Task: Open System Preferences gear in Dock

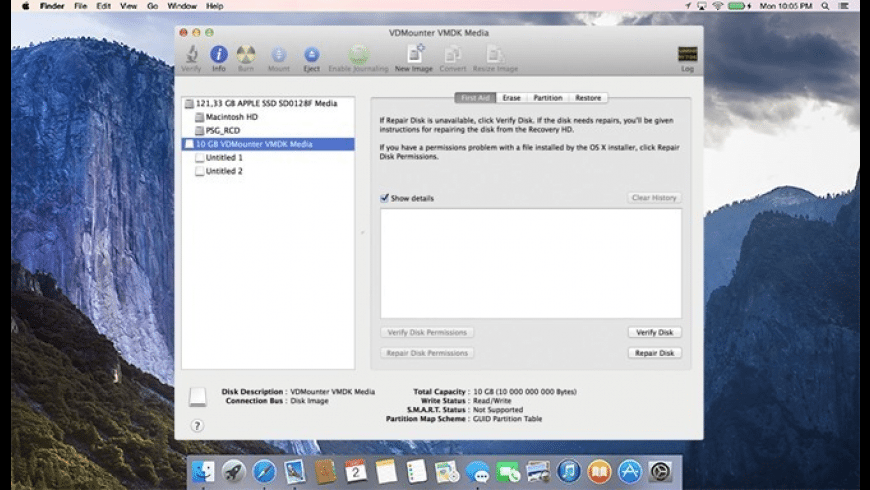Action: (660, 472)
